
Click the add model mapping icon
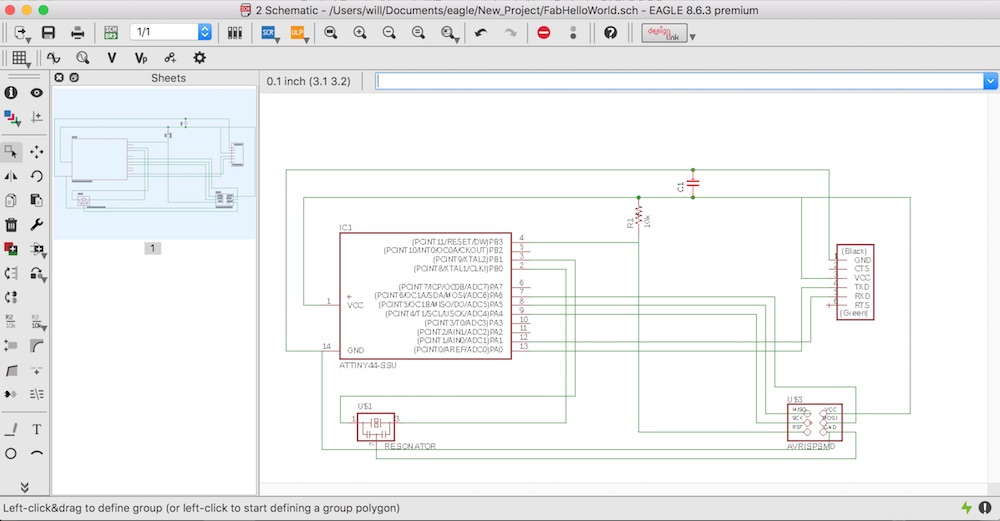[x=170, y=58]
